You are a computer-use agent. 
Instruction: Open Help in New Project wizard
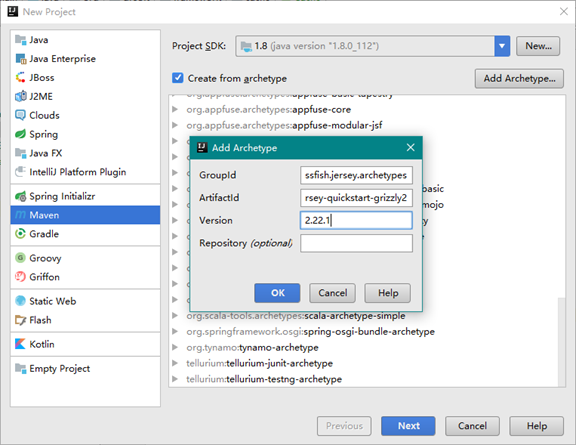(x=537, y=426)
